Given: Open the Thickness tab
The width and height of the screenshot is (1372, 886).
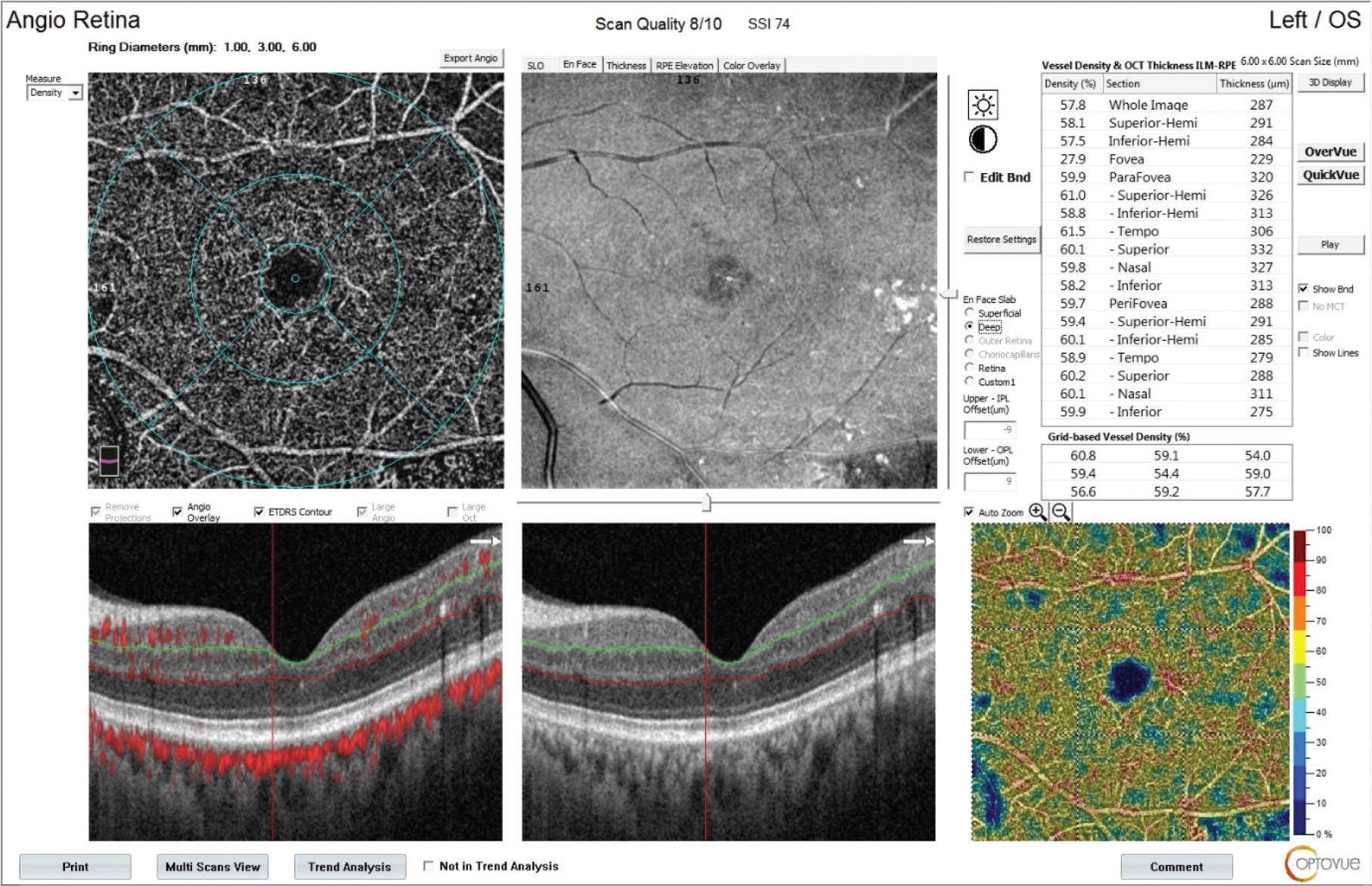Looking at the screenshot, I should (x=626, y=66).
